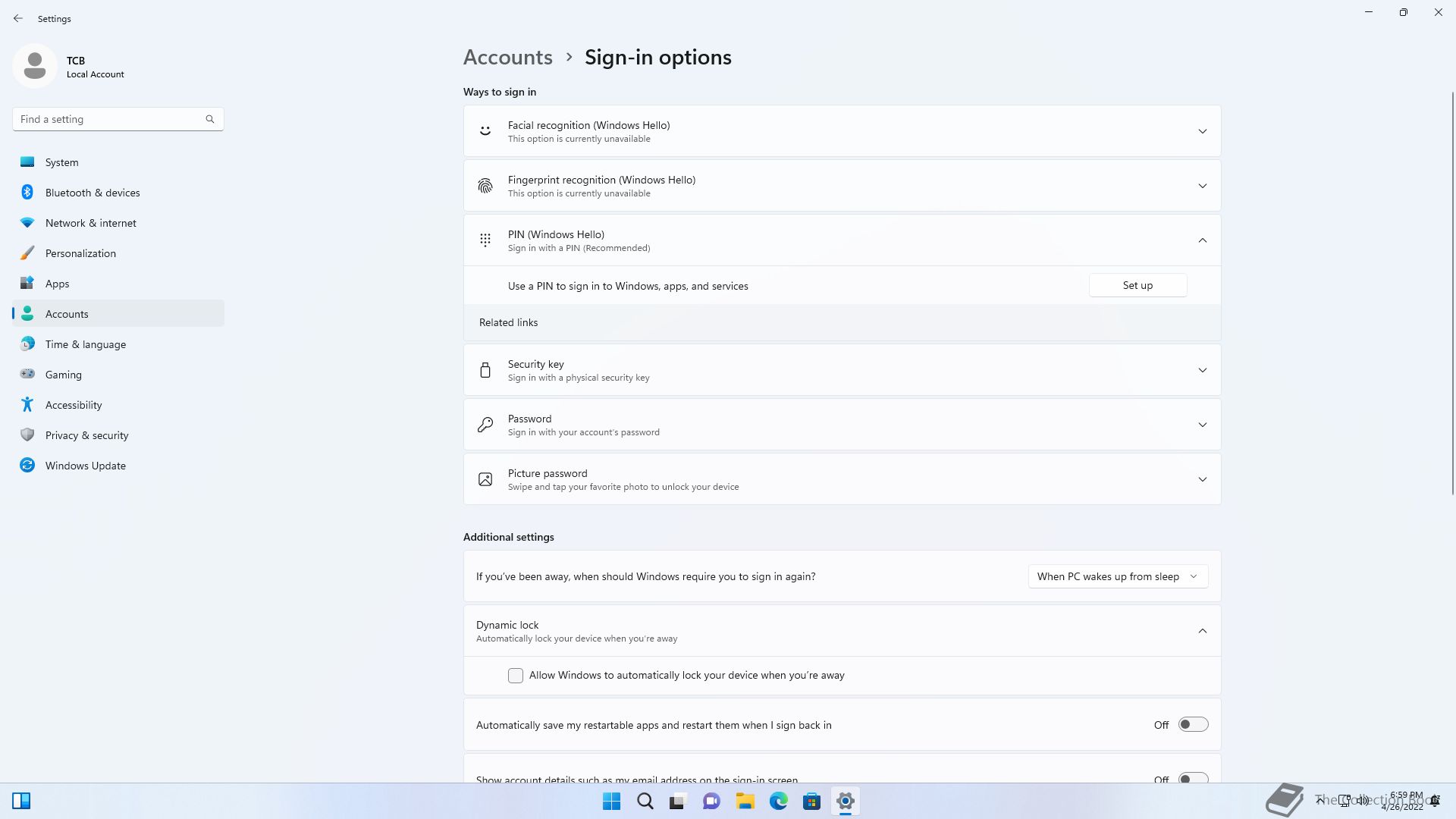
Task: Select Privacy & security category
Action: pyautogui.click(x=118, y=435)
